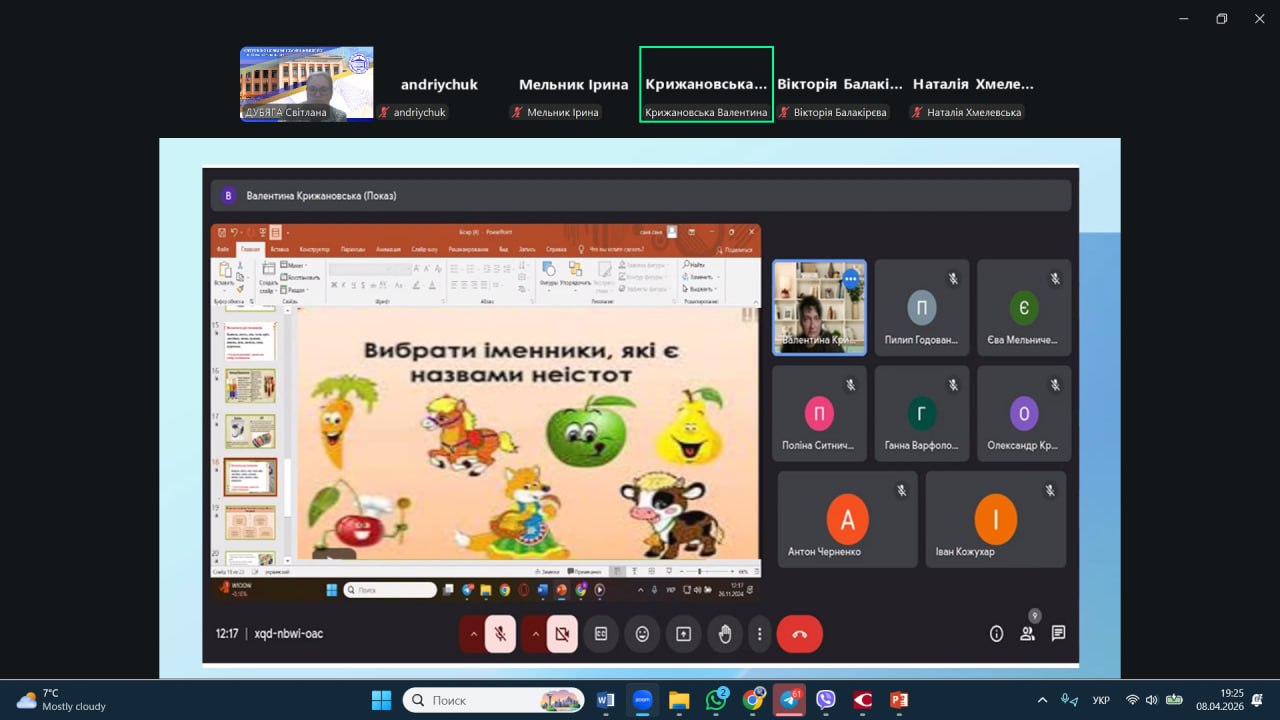The height and width of the screenshot is (720, 1280).
Task: Click the red leave call button
Action: [799, 634]
